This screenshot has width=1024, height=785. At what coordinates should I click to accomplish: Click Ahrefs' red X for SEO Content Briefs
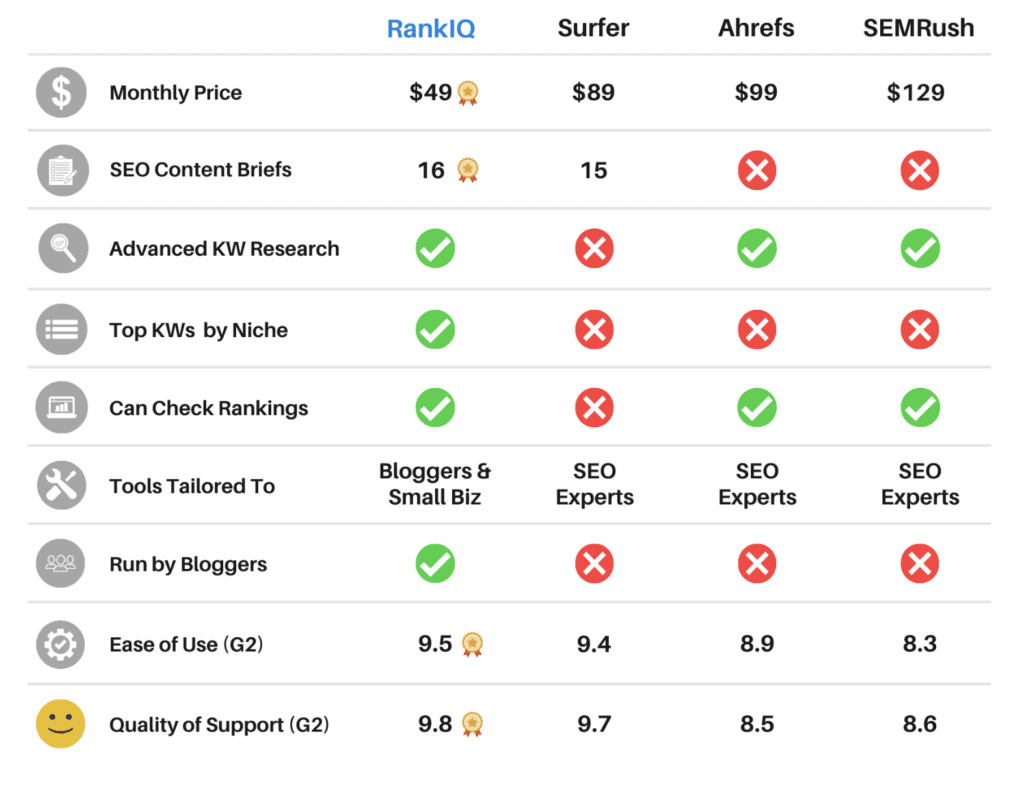757,171
